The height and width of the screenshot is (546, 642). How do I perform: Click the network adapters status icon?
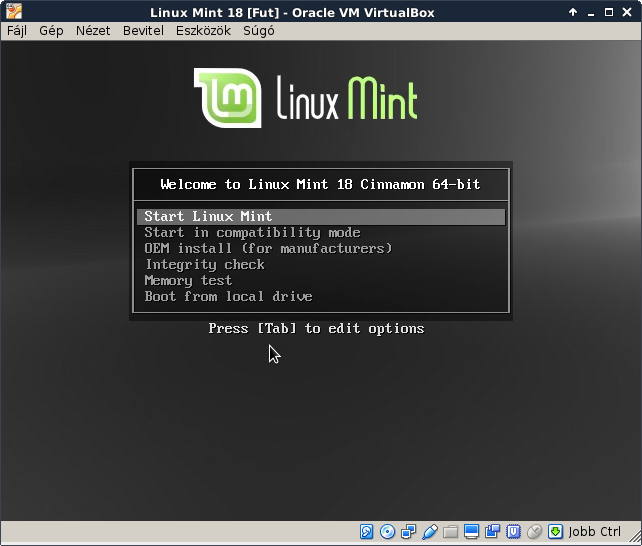pos(409,532)
